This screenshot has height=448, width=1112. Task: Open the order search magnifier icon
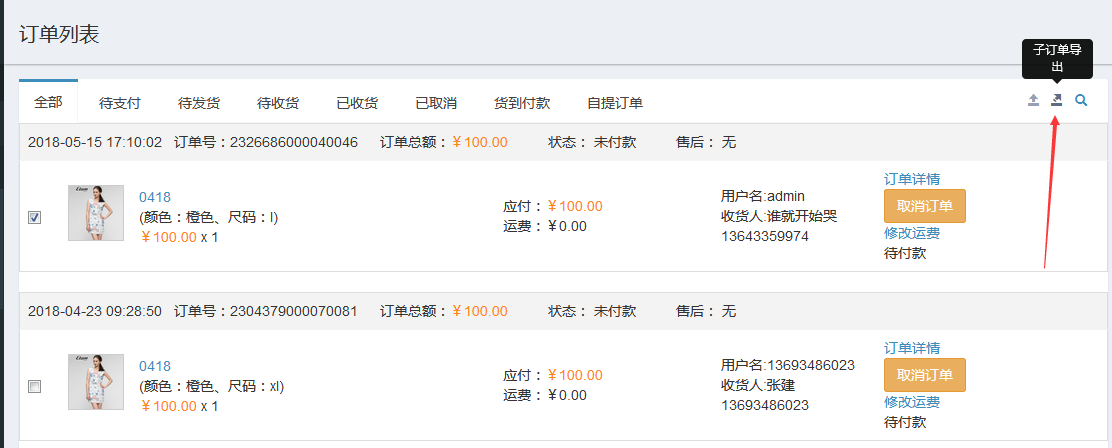tap(1081, 101)
